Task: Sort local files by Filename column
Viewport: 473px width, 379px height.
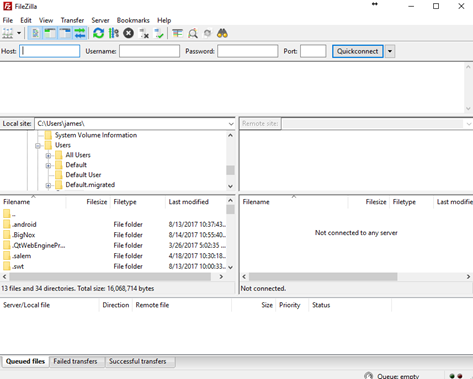Action: [x=33, y=202]
